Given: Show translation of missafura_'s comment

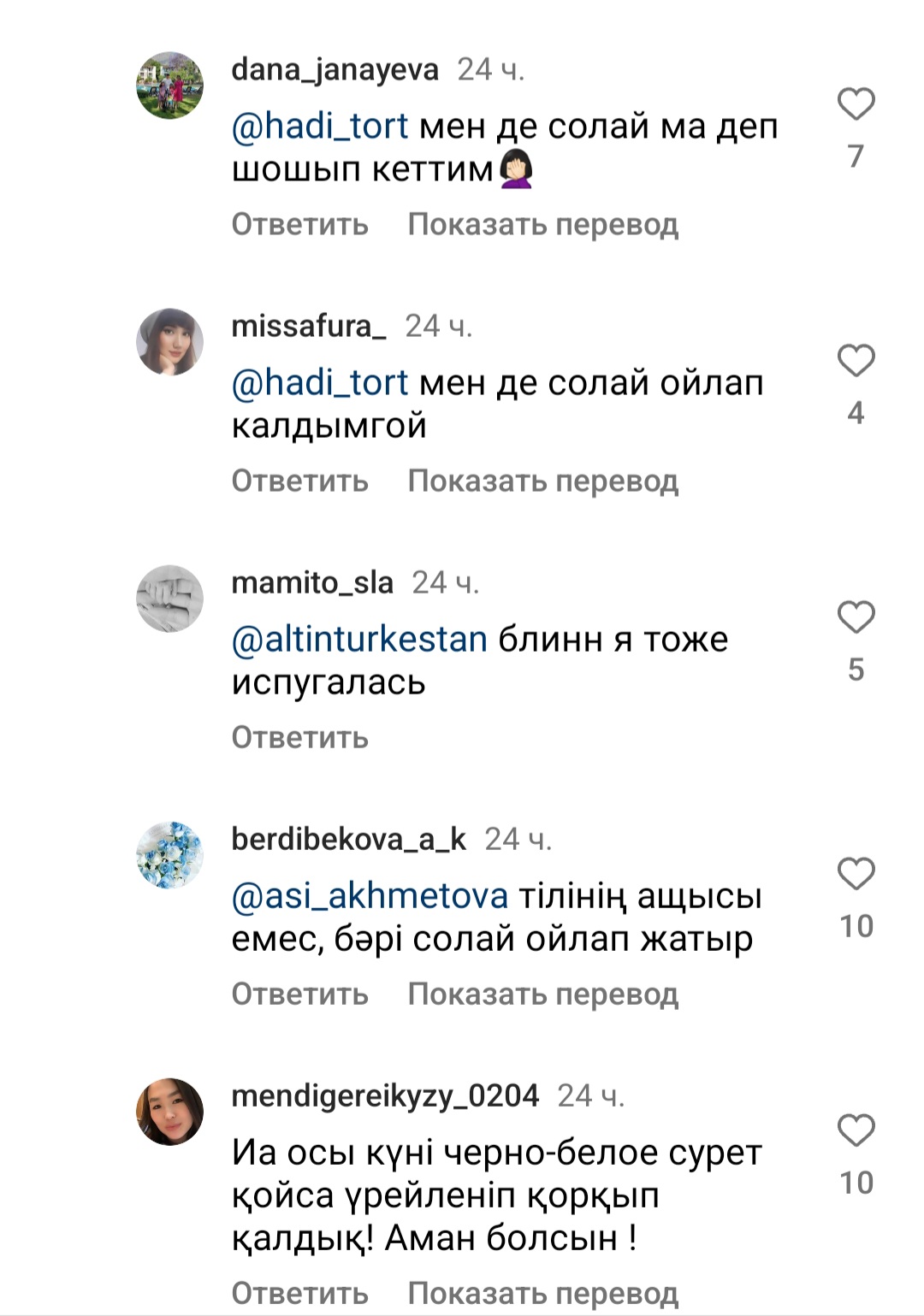Looking at the screenshot, I should tap(542, 481).
